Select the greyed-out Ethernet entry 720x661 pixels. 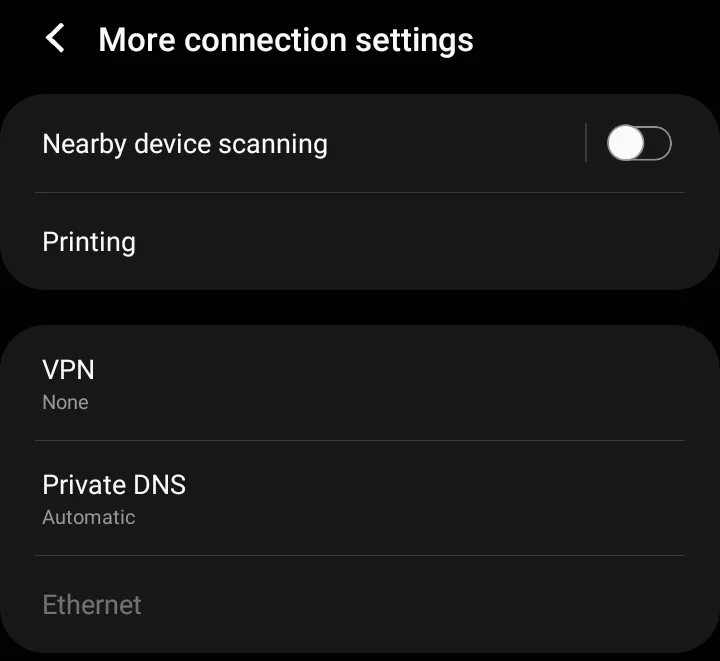click(360, 605)
